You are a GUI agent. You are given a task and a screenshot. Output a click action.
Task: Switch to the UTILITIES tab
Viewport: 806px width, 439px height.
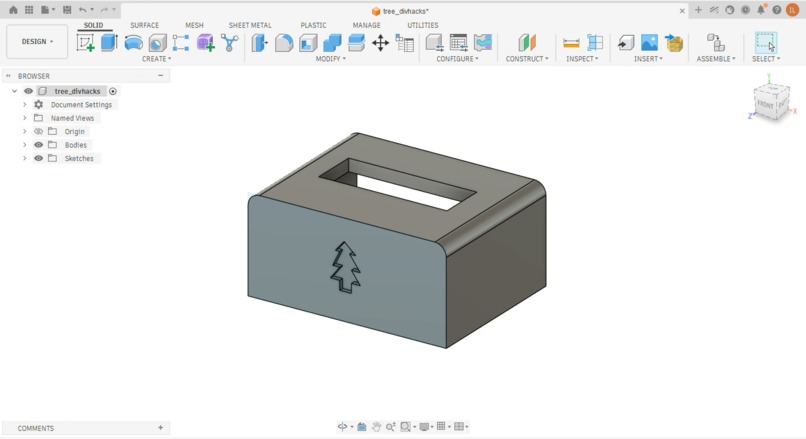point(423,25)
